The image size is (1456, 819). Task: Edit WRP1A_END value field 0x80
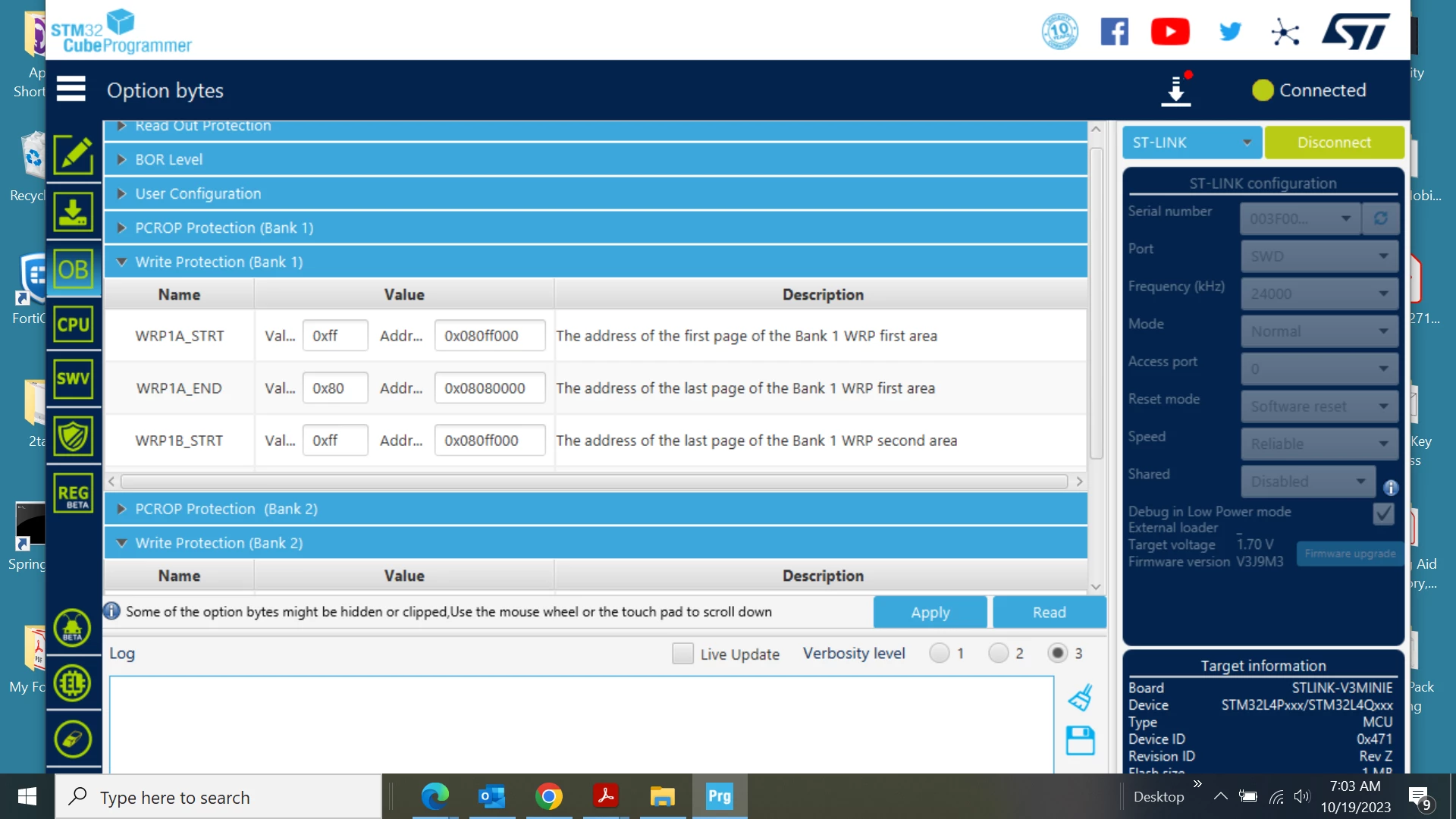[335, 388]
